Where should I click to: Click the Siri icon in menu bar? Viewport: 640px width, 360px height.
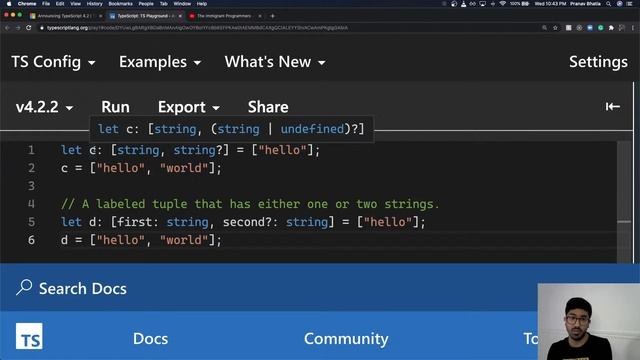coord(620,4)
